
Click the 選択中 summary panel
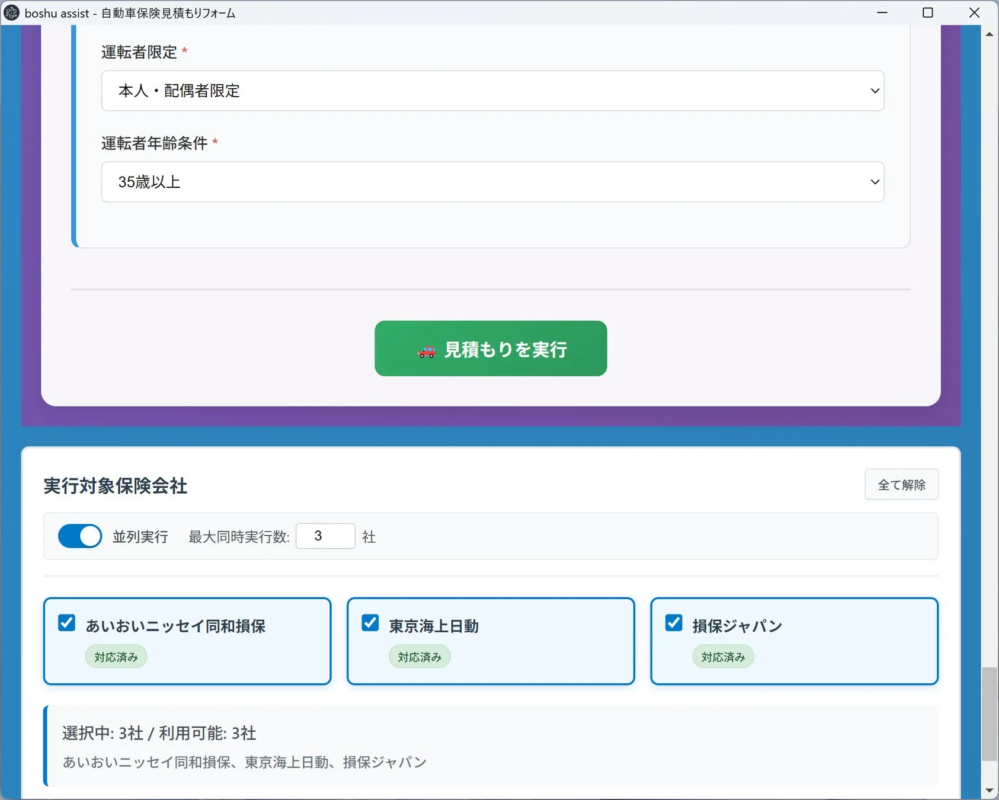pos(490,743)
